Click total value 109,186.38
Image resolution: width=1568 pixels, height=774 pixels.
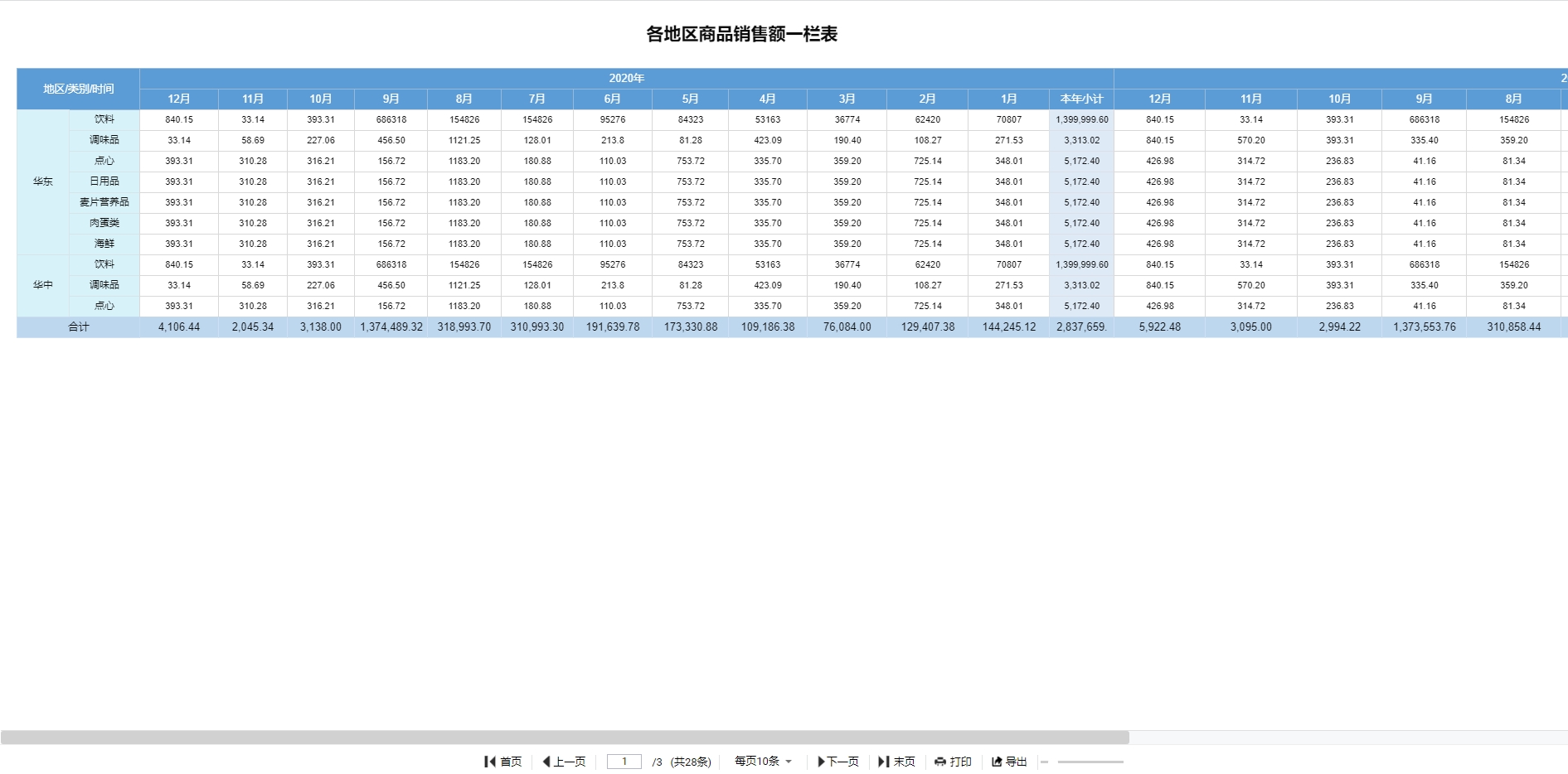[768, 327]
